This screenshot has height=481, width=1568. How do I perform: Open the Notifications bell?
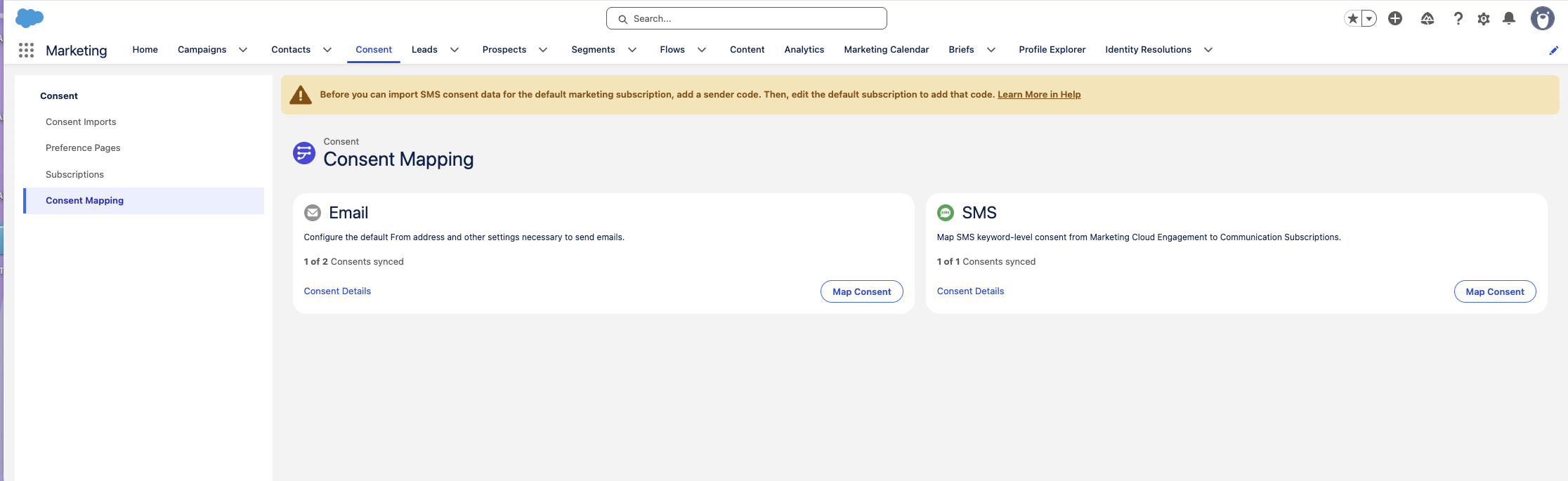point(1508,19)
